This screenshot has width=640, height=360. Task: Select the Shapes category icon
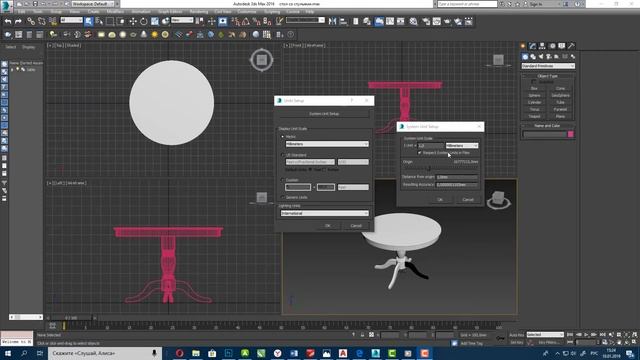[x=533, y=57]
